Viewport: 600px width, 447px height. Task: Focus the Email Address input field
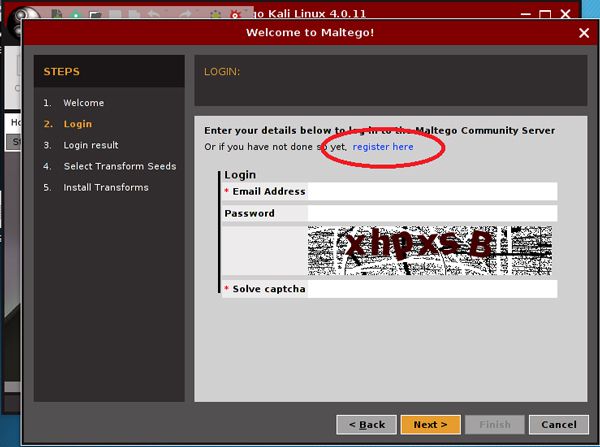pyautogui.click(x=432, y=191)
